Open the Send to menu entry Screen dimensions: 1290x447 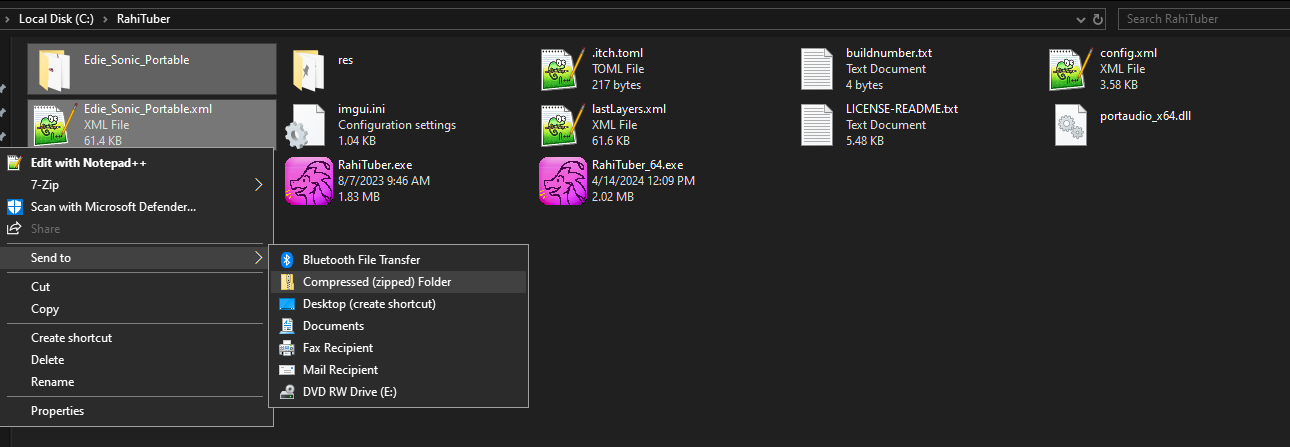click(x=137, y=258)
